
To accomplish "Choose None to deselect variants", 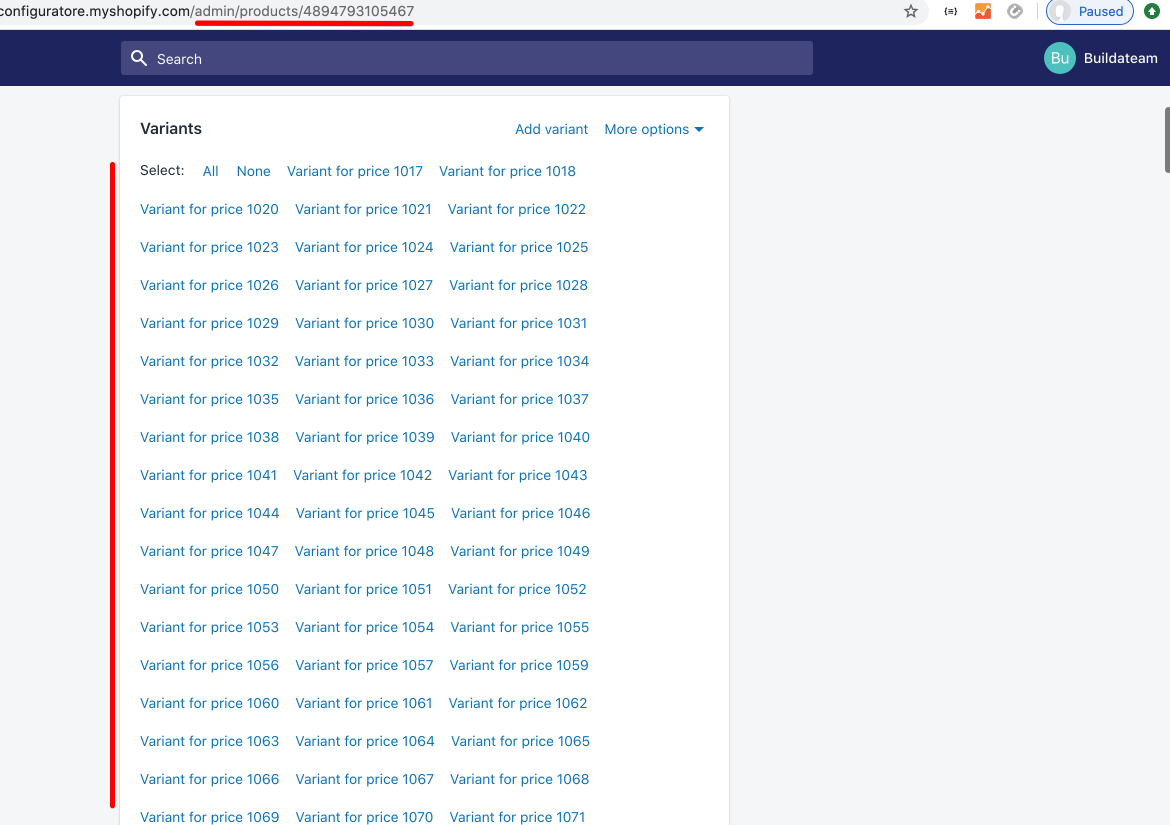I will (x=253, y=171).
